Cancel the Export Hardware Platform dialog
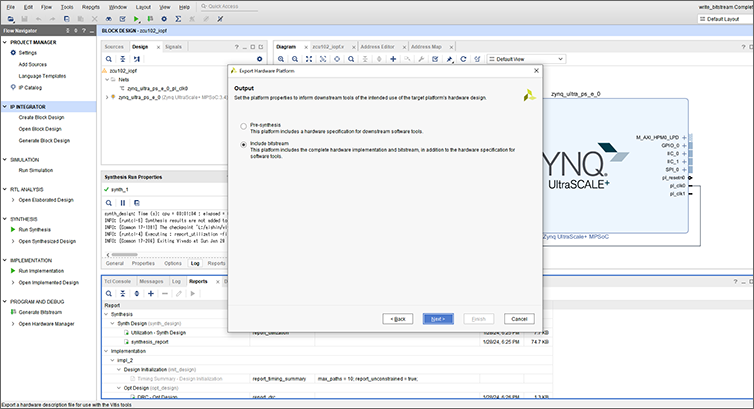Screen dimensions: 754x409 519,319
